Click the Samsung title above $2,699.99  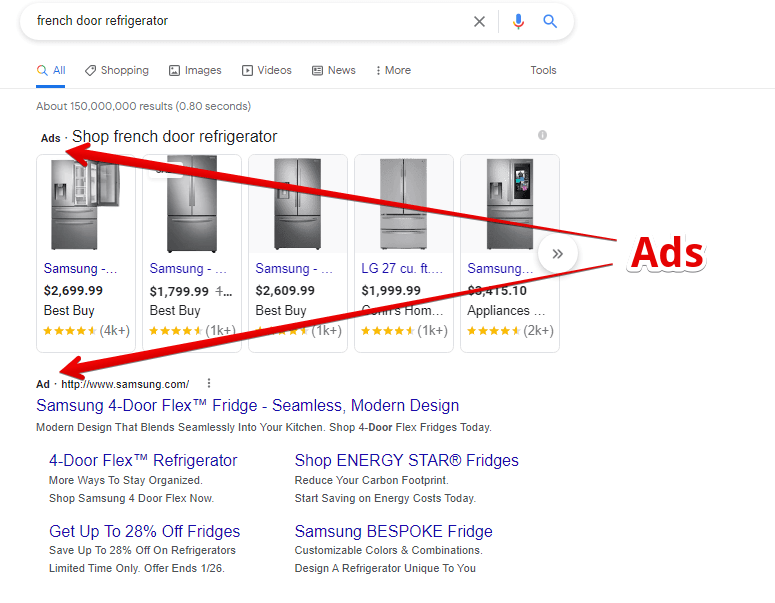(81, 268)
